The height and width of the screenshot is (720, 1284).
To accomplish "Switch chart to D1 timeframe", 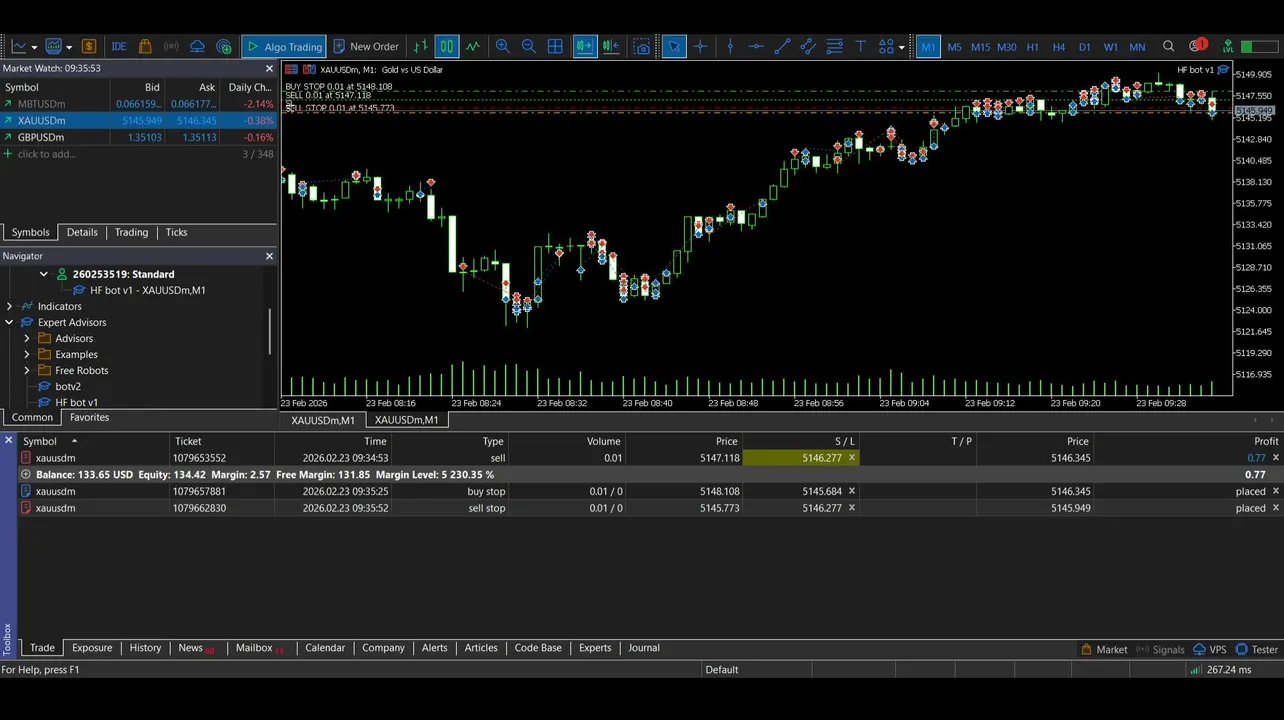I will (x=1085, y=46).
